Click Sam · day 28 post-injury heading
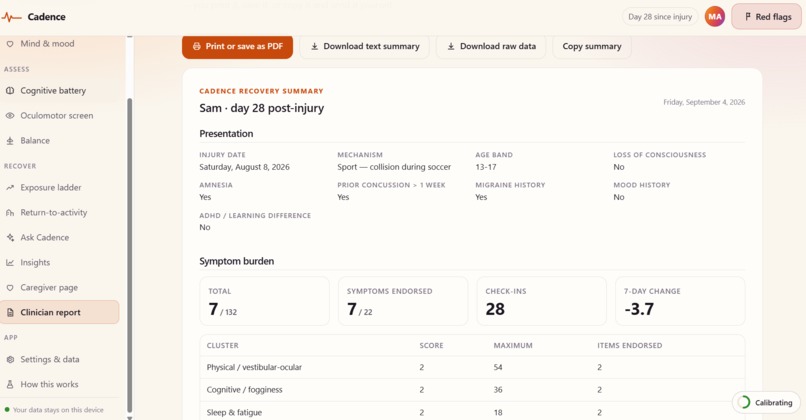806x420 pixels. pyautogui.click(x=262, y=108)
